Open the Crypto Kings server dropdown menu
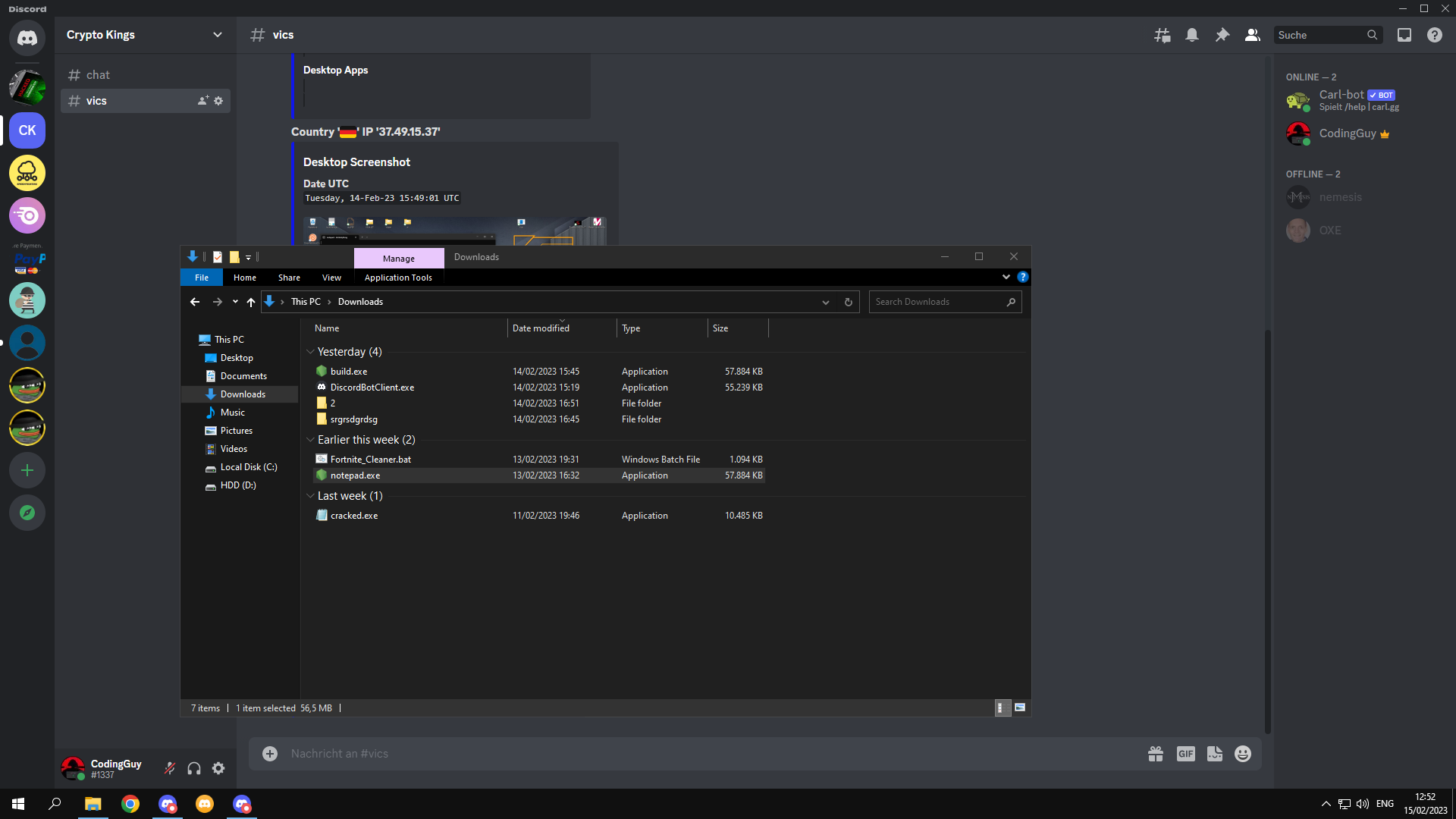 [x=218, y=35]
